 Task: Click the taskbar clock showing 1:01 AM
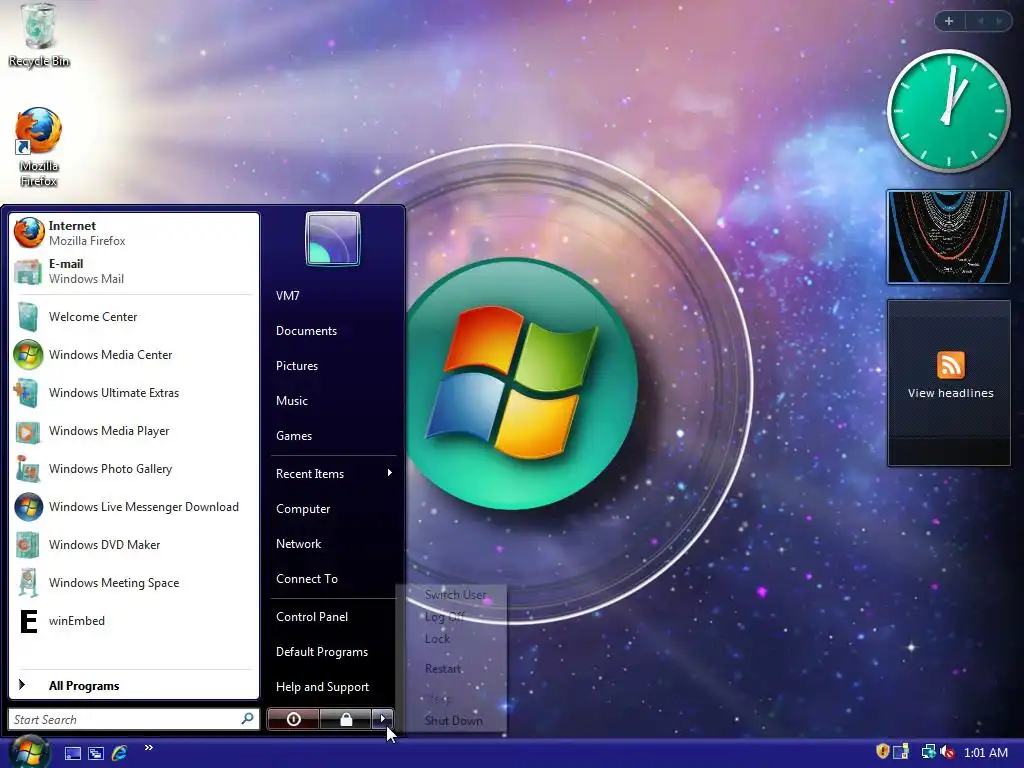(986, 752)
